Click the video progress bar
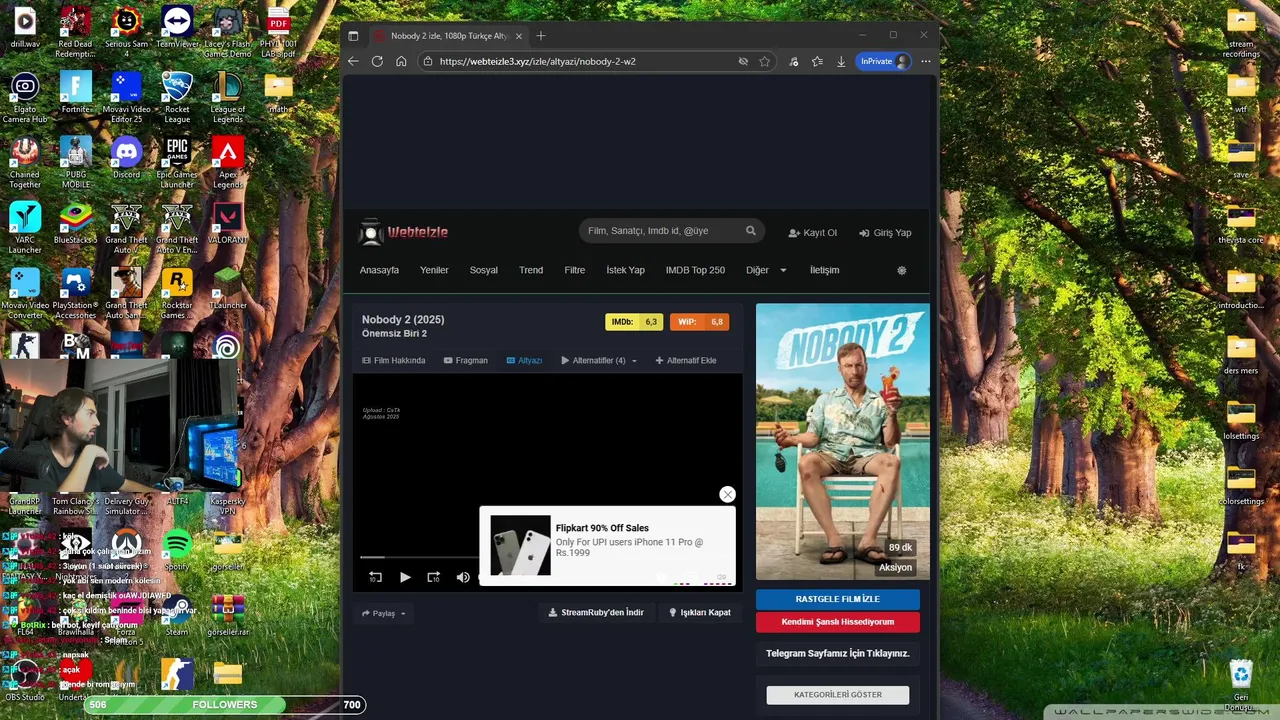 420,557
